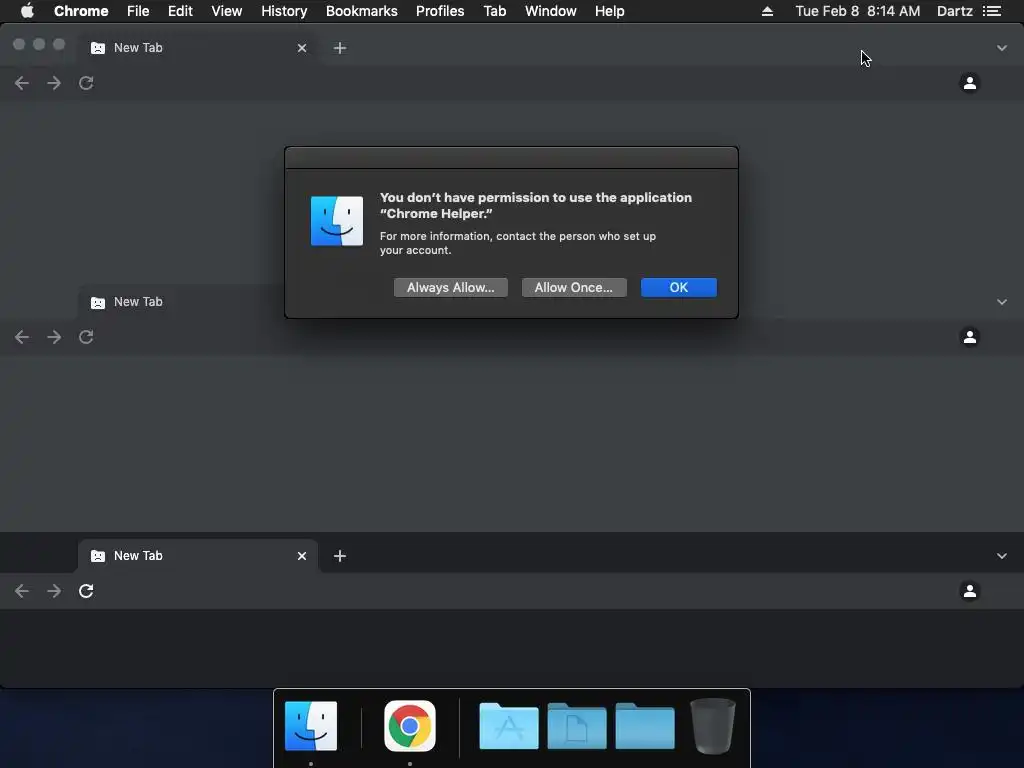Open the File menu
Screen dimensions: 1024x768
138,11
